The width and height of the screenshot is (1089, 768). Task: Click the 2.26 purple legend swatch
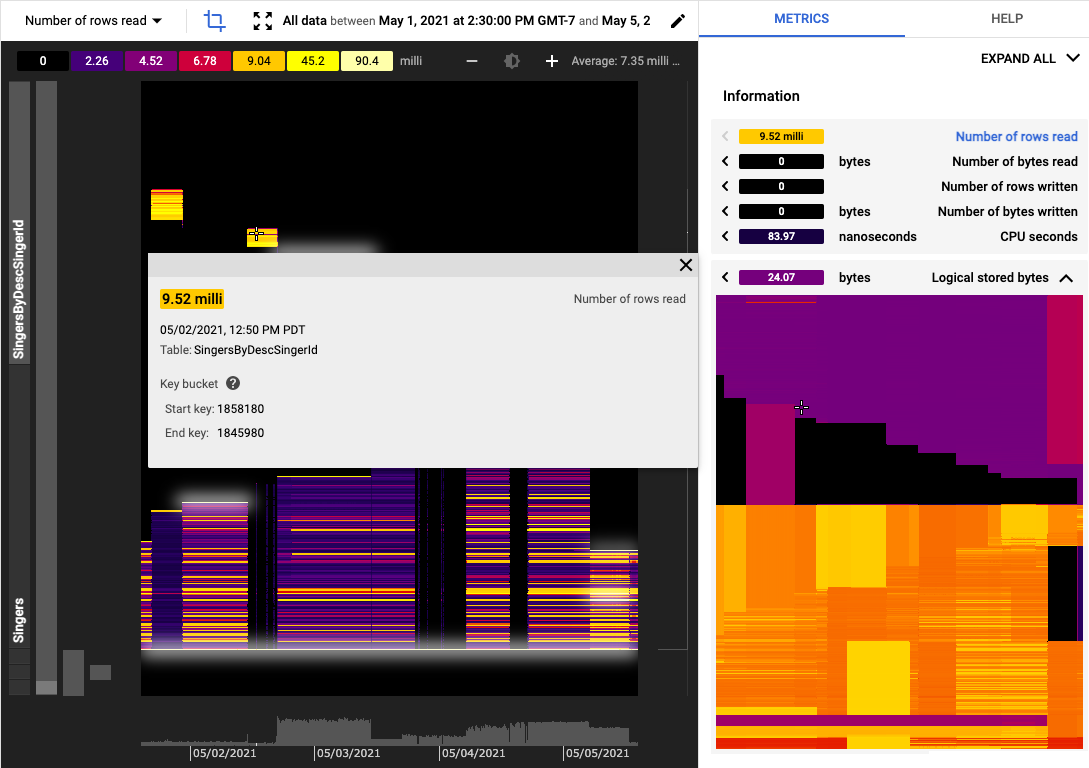[96, 60]
